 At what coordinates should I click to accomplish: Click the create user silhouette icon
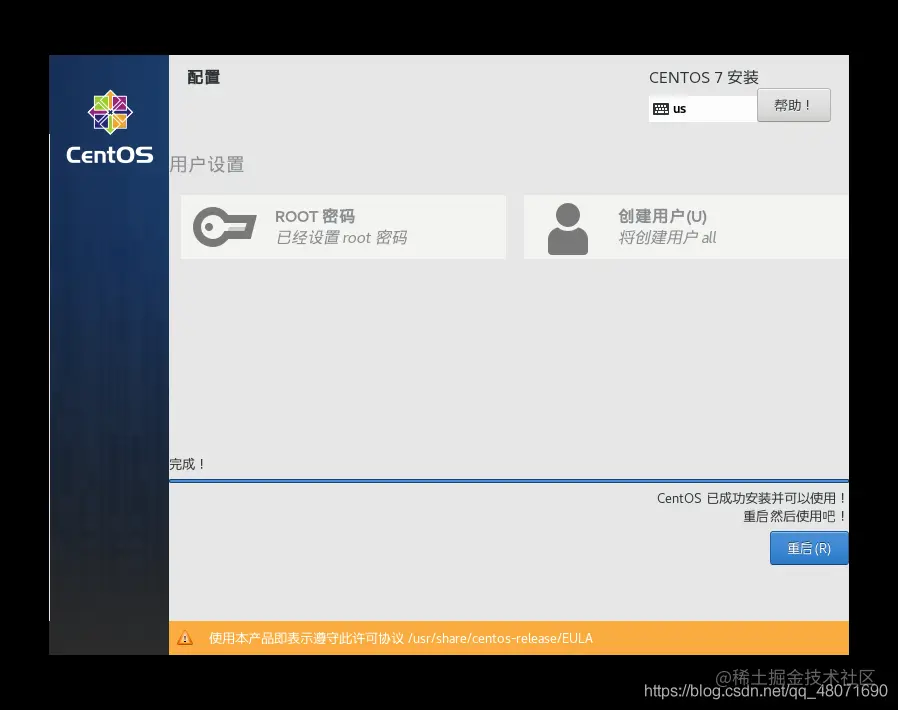[568, 228]
